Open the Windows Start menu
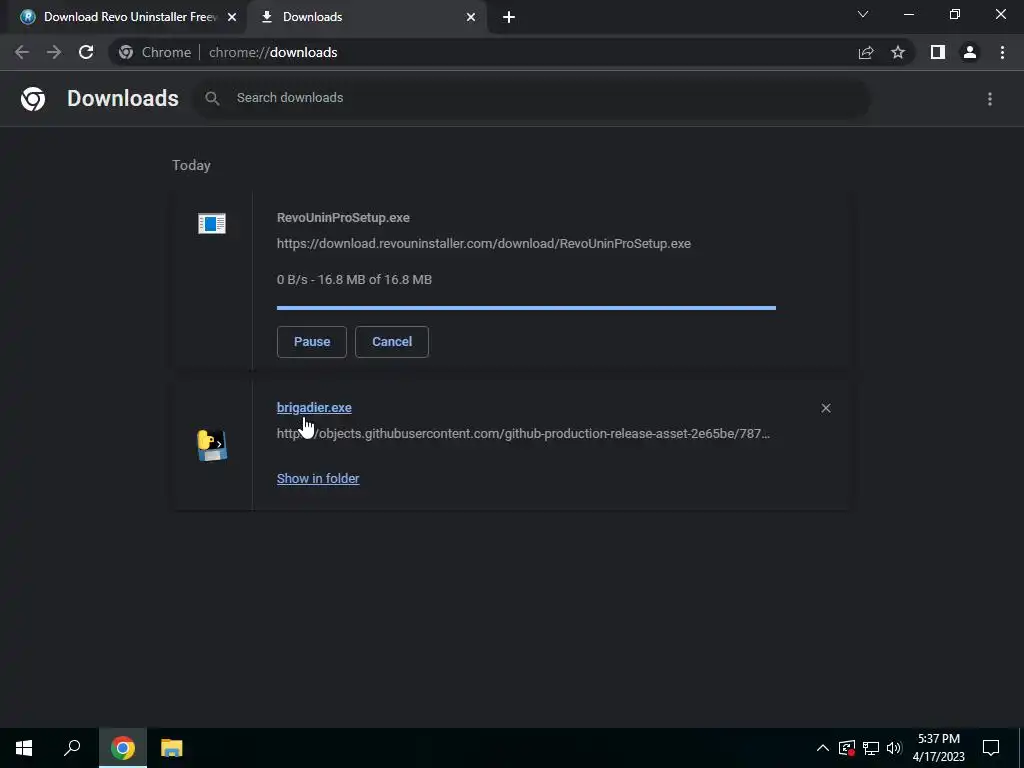 coord(24,748)
